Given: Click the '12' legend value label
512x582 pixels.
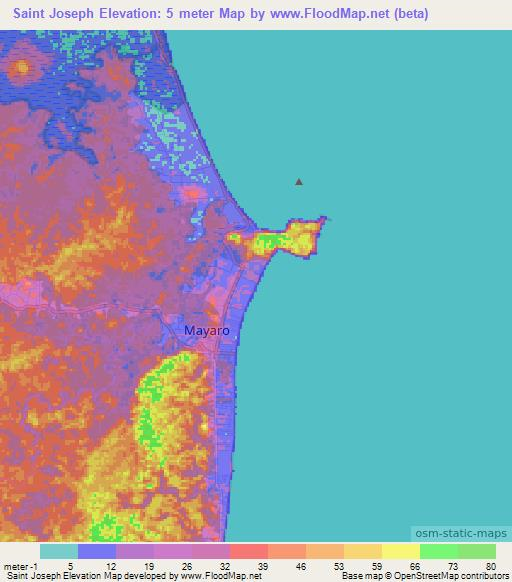Looking at the screenshot, I should point(111,566).
